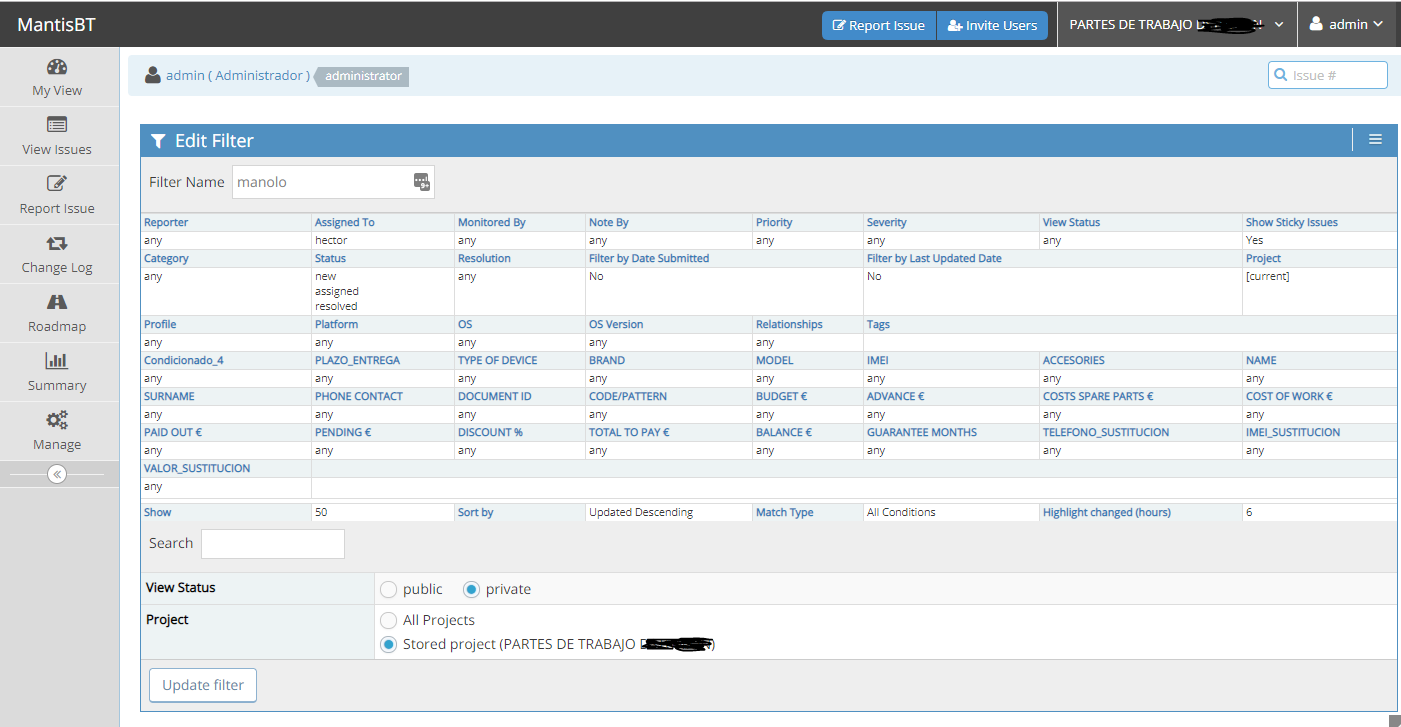Expand the PARTES DE TRABAJO project selector
This screenshot has width=1401, height=727.
1176,25
